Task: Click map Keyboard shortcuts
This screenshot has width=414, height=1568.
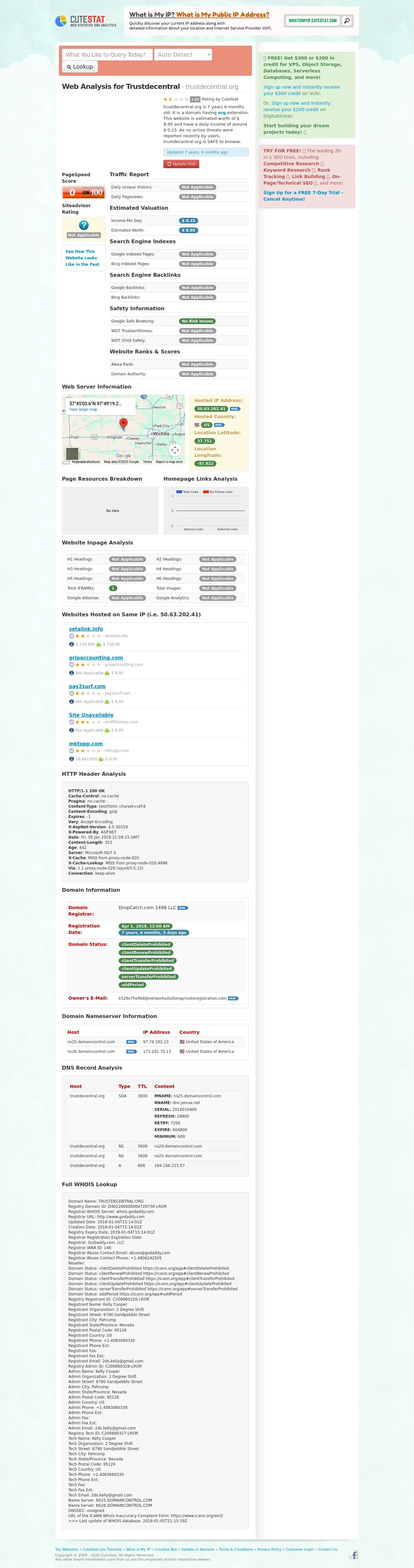Action: [x=86, y=462]
